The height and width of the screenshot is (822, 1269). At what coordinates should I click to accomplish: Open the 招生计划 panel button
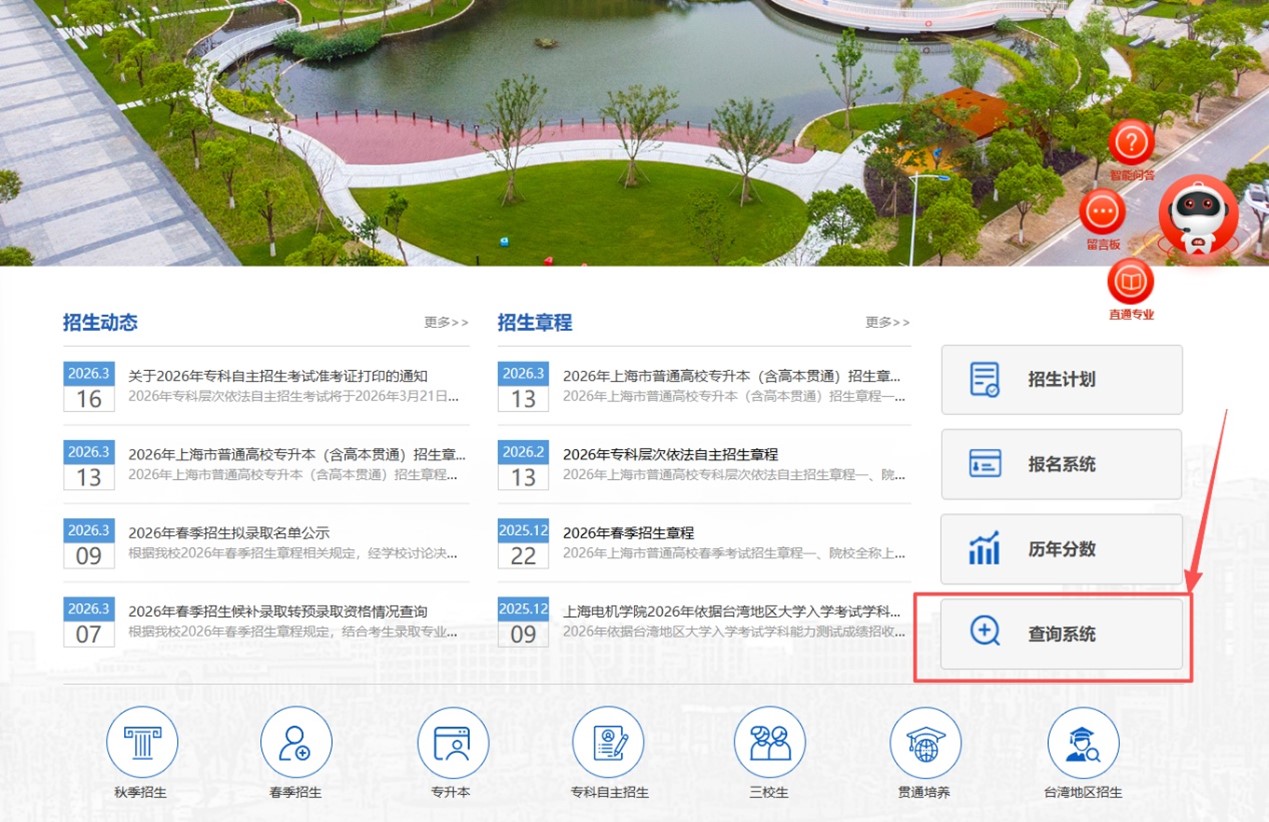1061,379
